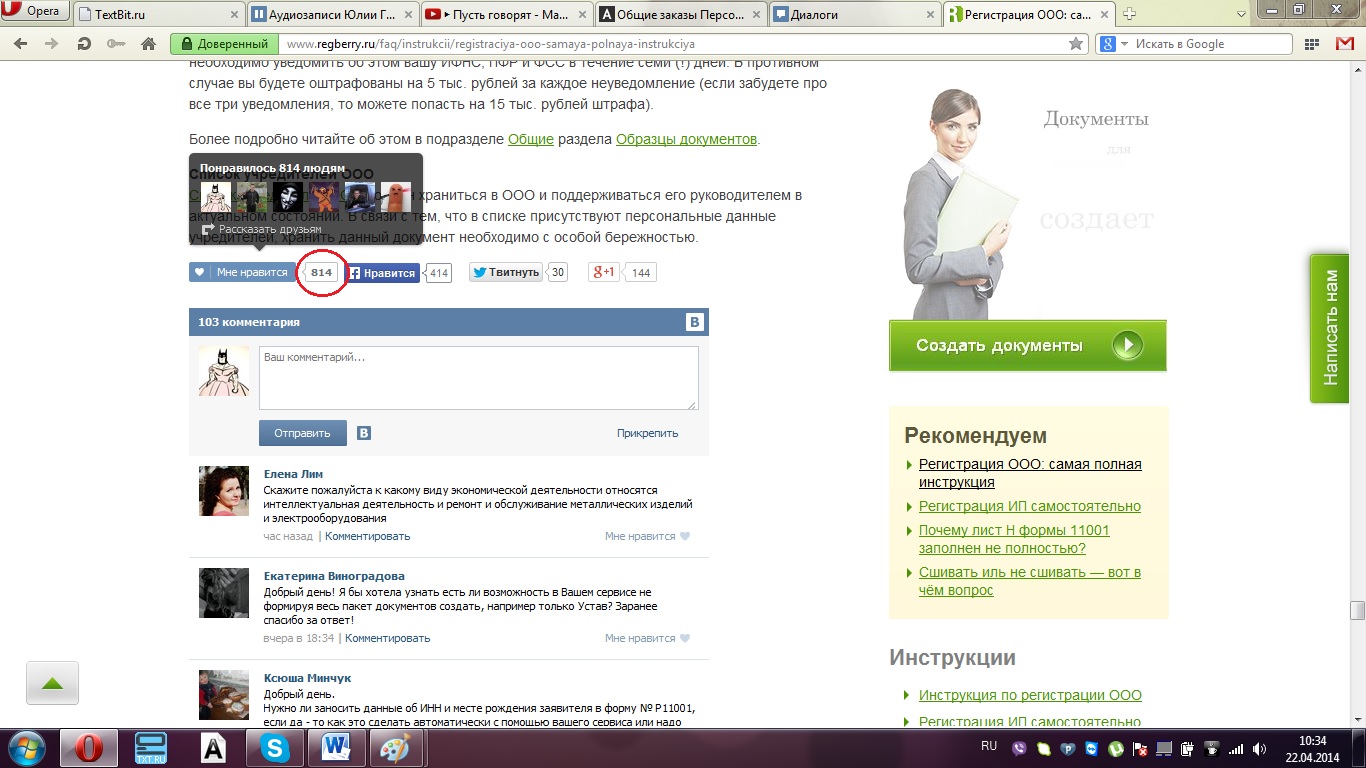Open a new tab with plus icon

click(1129, 14)
